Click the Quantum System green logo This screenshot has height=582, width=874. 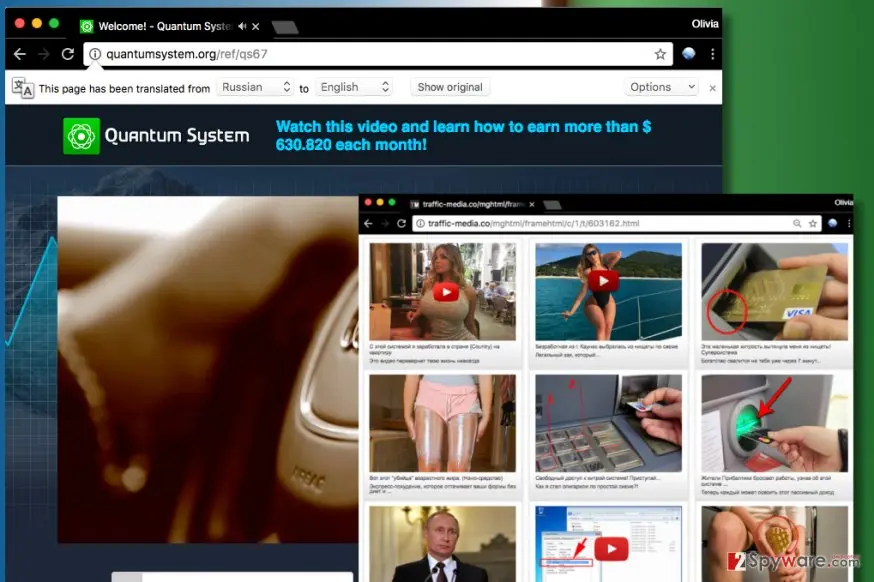click(x=81, y=136)
